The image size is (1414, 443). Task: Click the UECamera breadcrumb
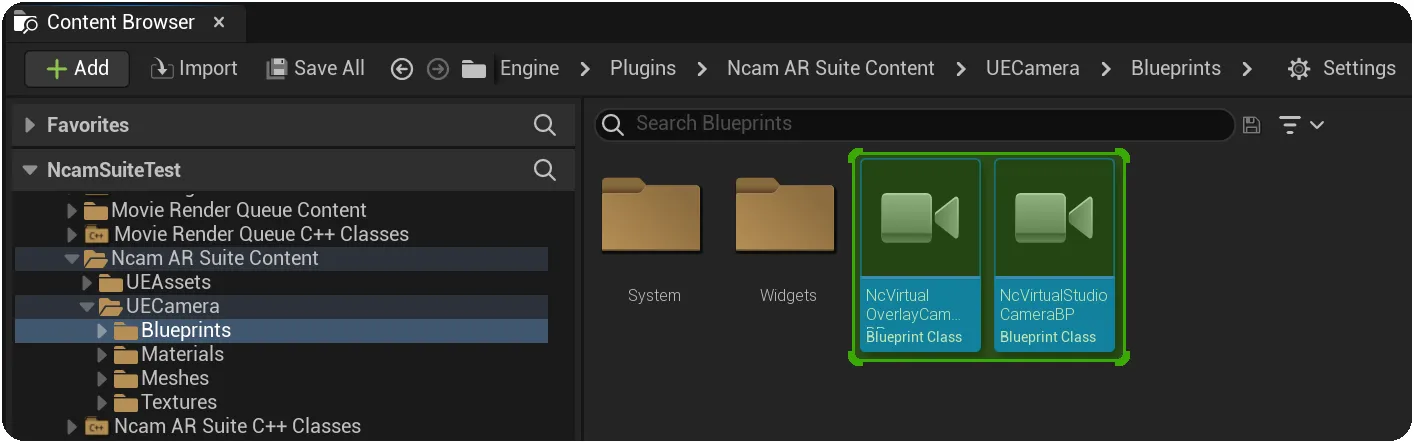(1033, 68)
